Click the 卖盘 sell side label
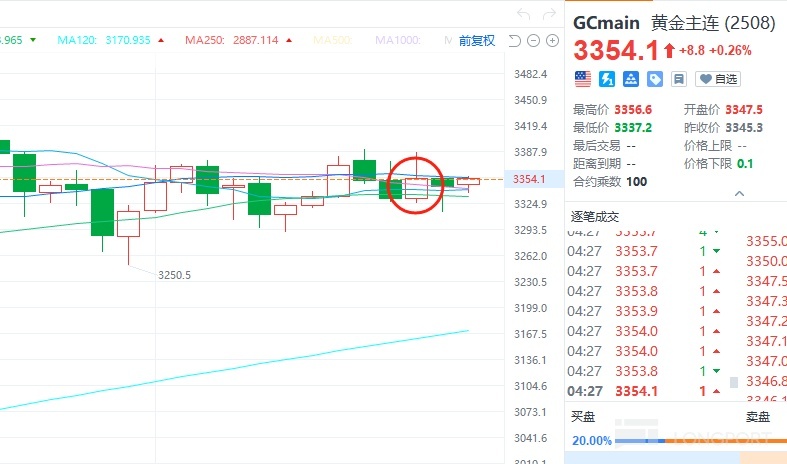This screenshot has width=787, height=464. (x=758, y=416)
